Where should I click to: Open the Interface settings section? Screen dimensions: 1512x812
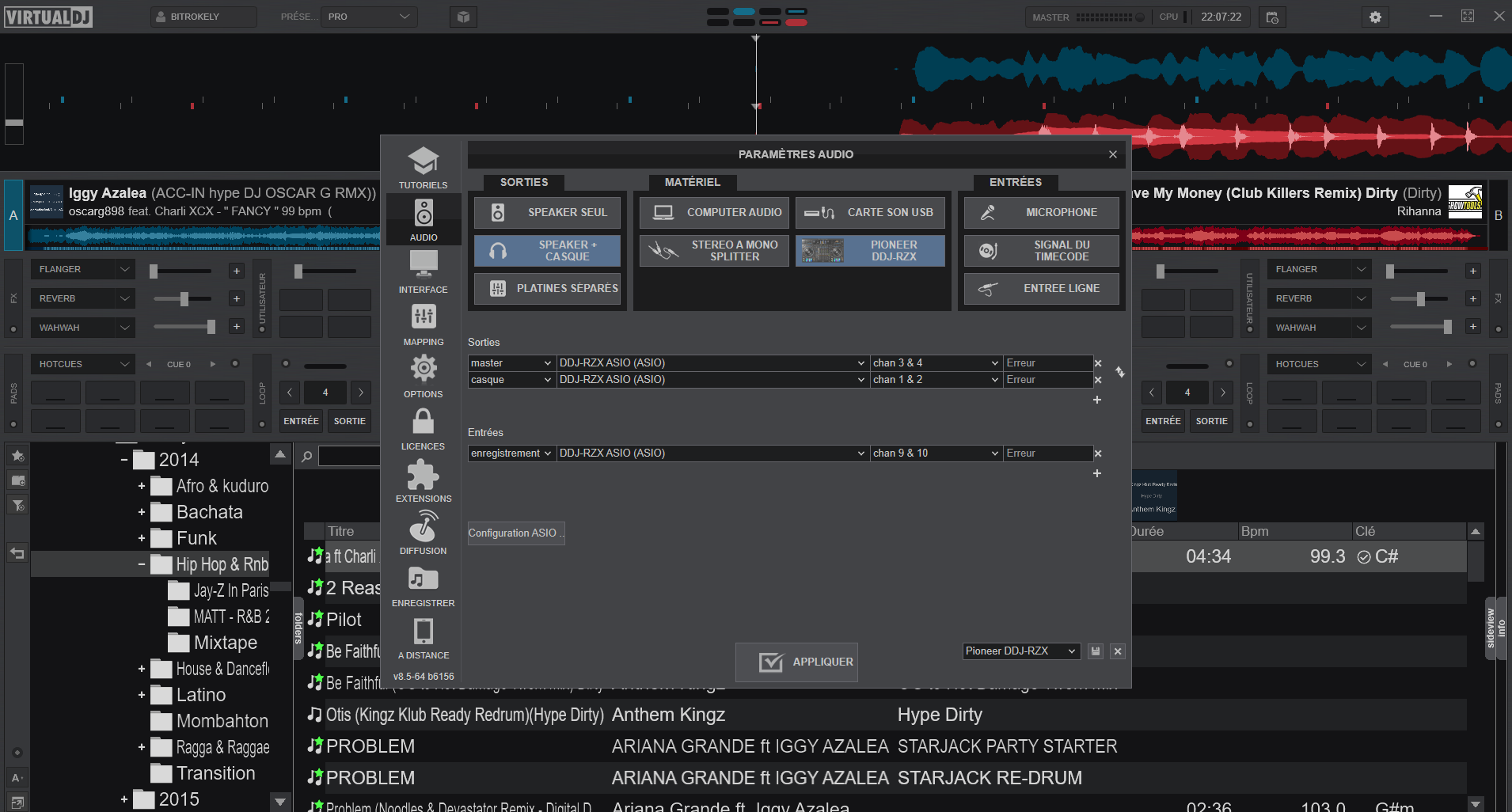pyautogui.click(x=424, y=272)
